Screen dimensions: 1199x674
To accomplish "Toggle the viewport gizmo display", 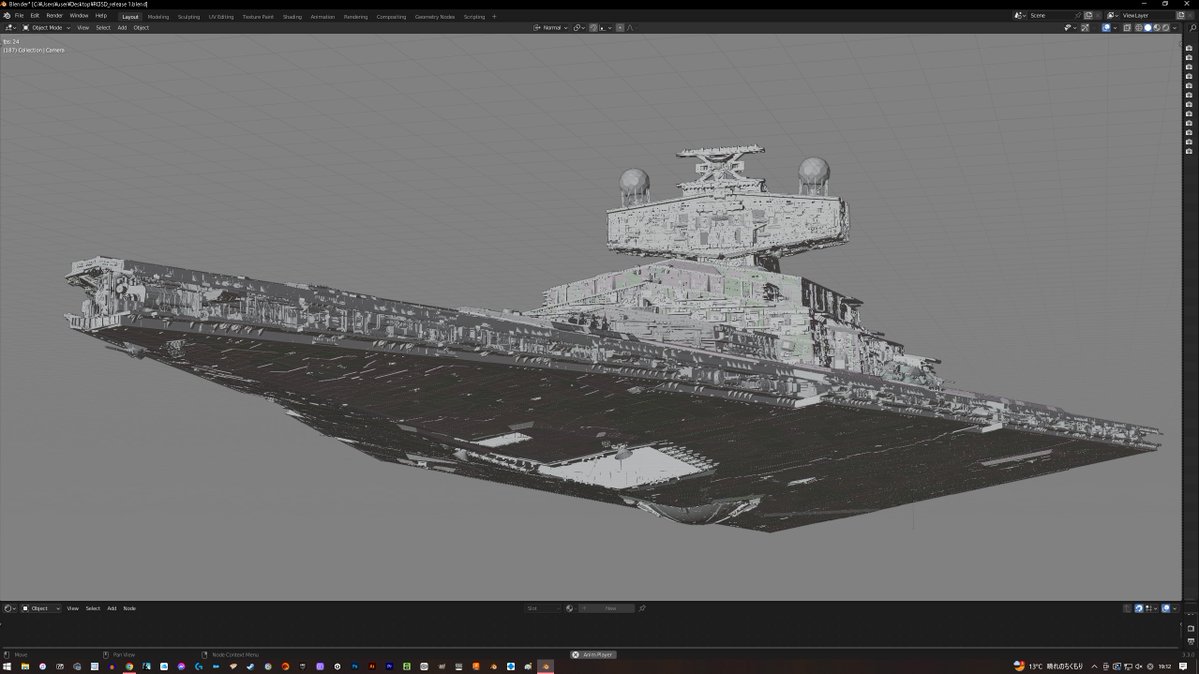I will pos(1085,28).
